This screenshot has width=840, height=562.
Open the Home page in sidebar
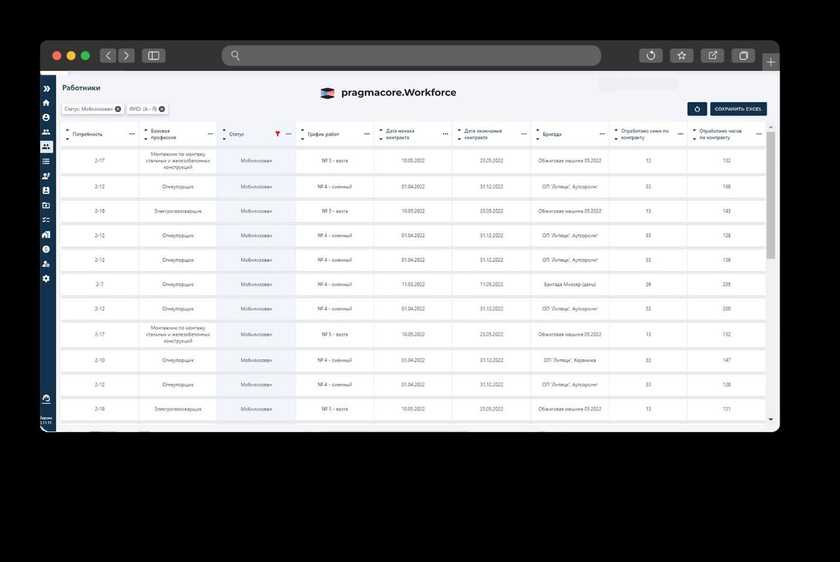click(x=46, y=103)
